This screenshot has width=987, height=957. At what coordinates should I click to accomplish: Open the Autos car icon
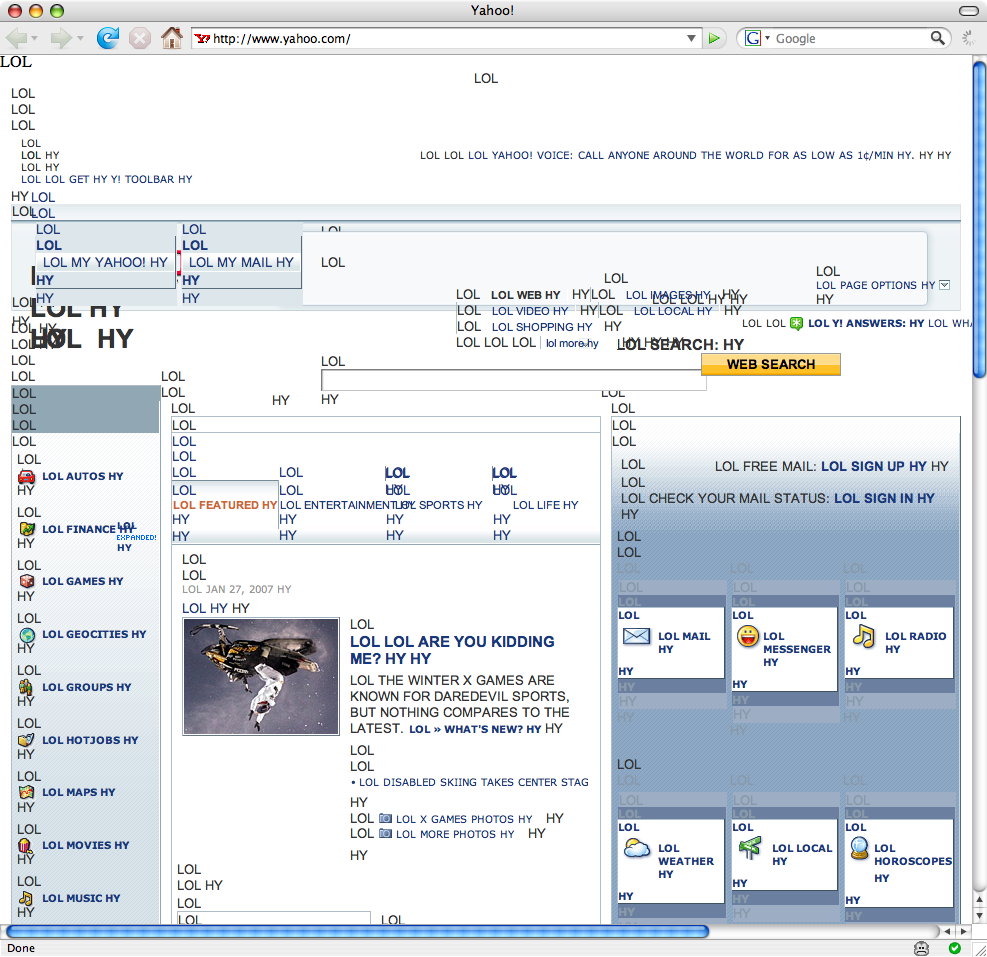(26, 477)
